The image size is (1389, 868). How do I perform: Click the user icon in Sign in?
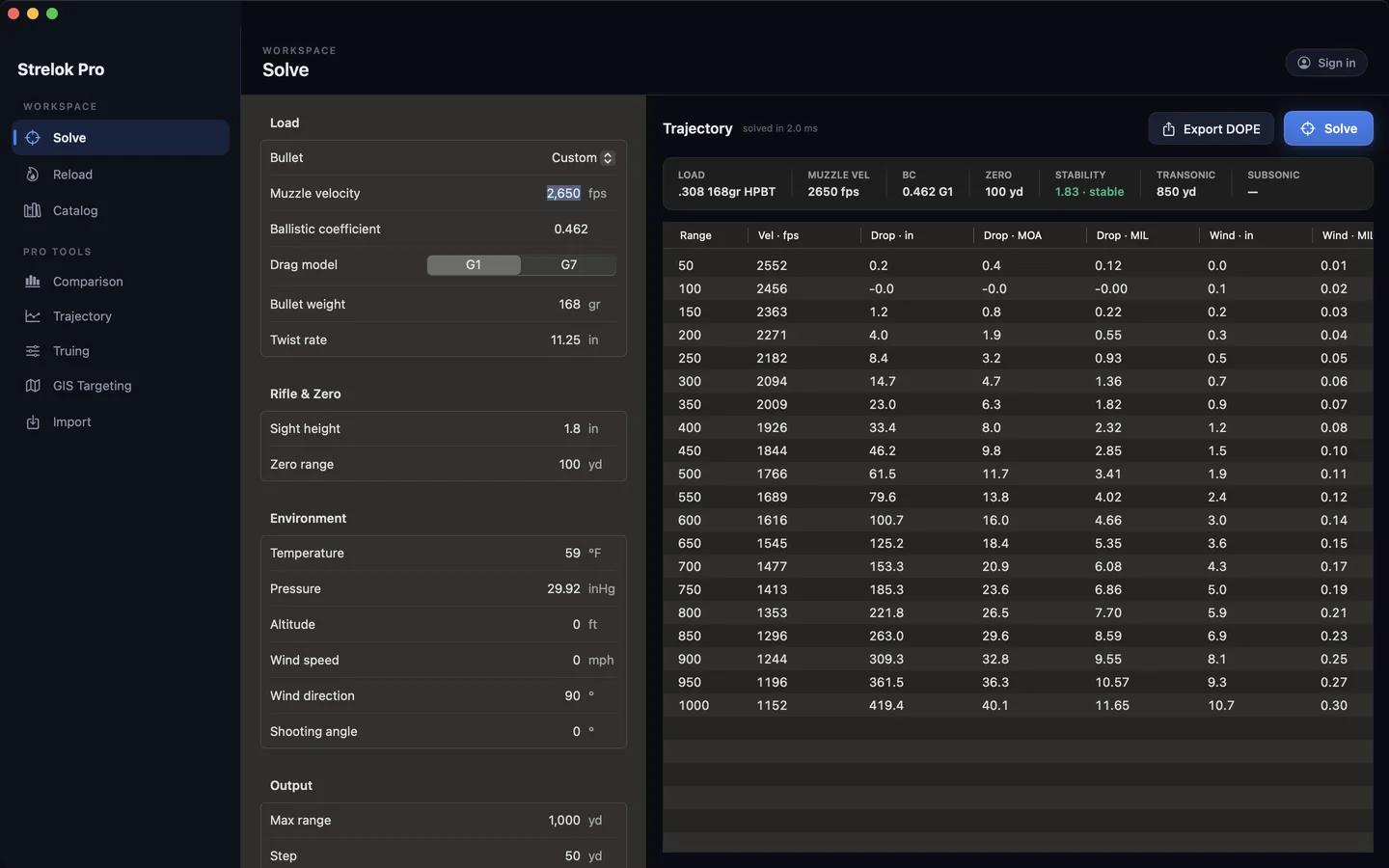click(x=1304, y=63)
